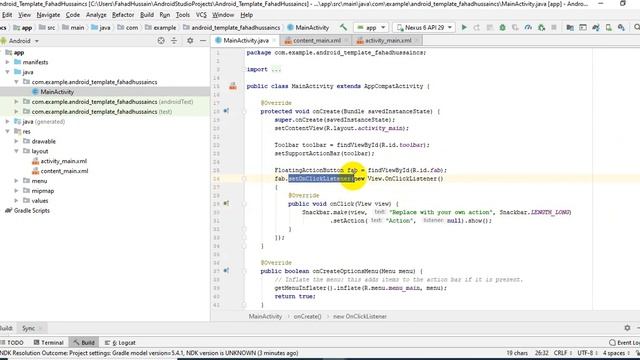Click the Sync Project with Gradle Files icon
Screen dimensions: 640x360
point(596,27)
